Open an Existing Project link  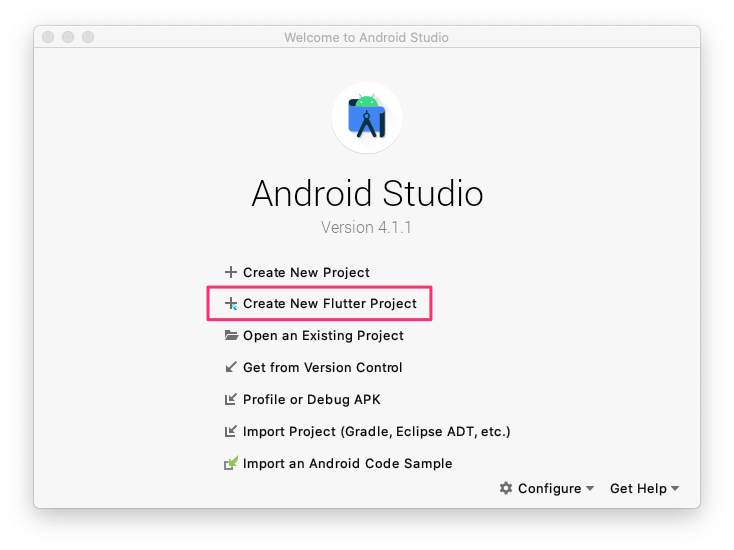pos(323,336)
